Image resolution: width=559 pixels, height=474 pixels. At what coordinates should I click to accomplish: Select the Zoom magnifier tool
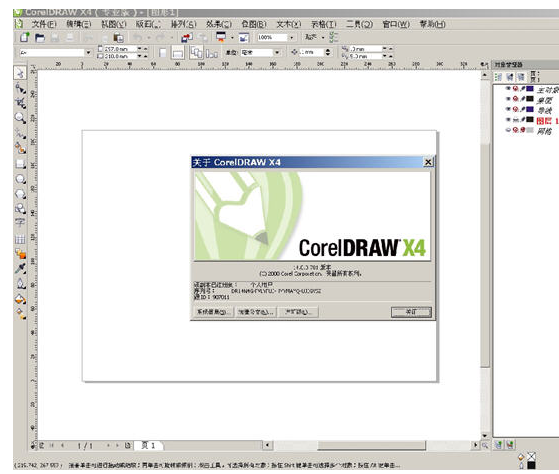pyautogui.click(x=20, y=118)
